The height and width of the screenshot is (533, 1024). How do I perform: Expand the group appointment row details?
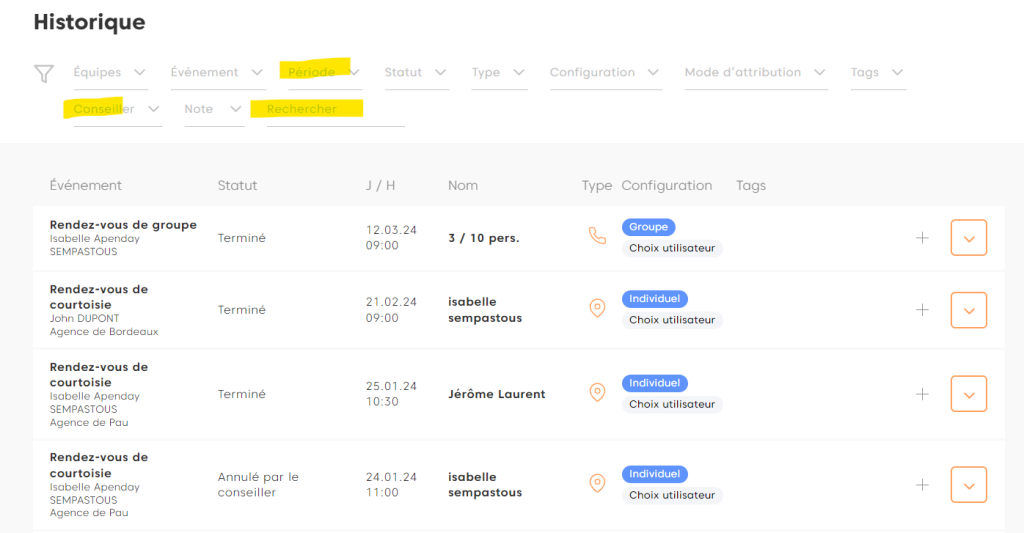[968, 238]
